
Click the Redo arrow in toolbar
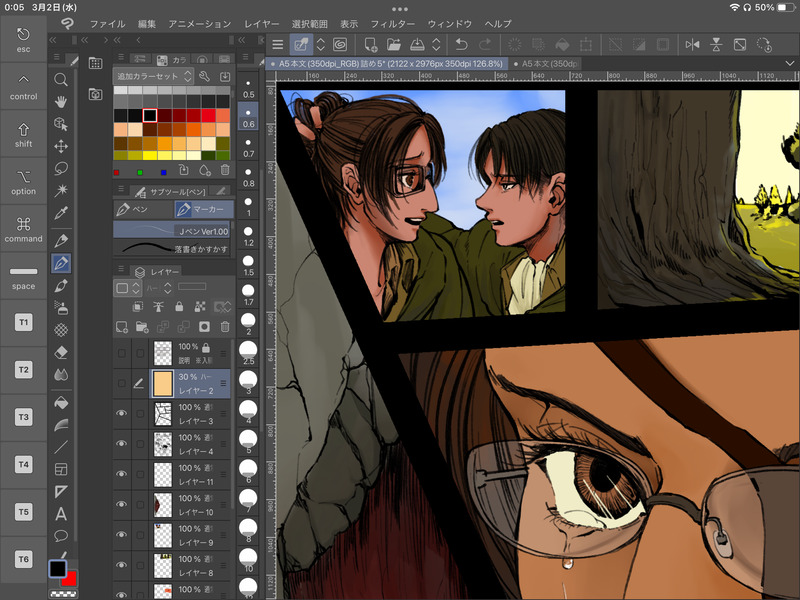point(484,45)
